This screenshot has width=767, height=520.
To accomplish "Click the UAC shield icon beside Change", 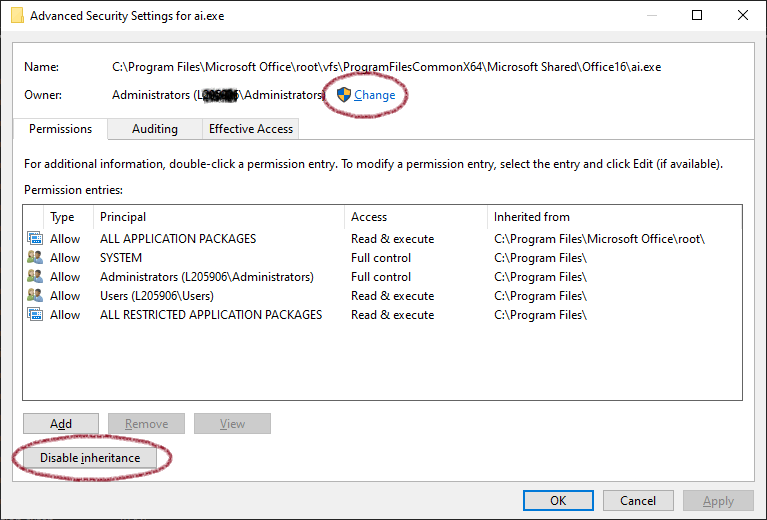I will point(344,95).
